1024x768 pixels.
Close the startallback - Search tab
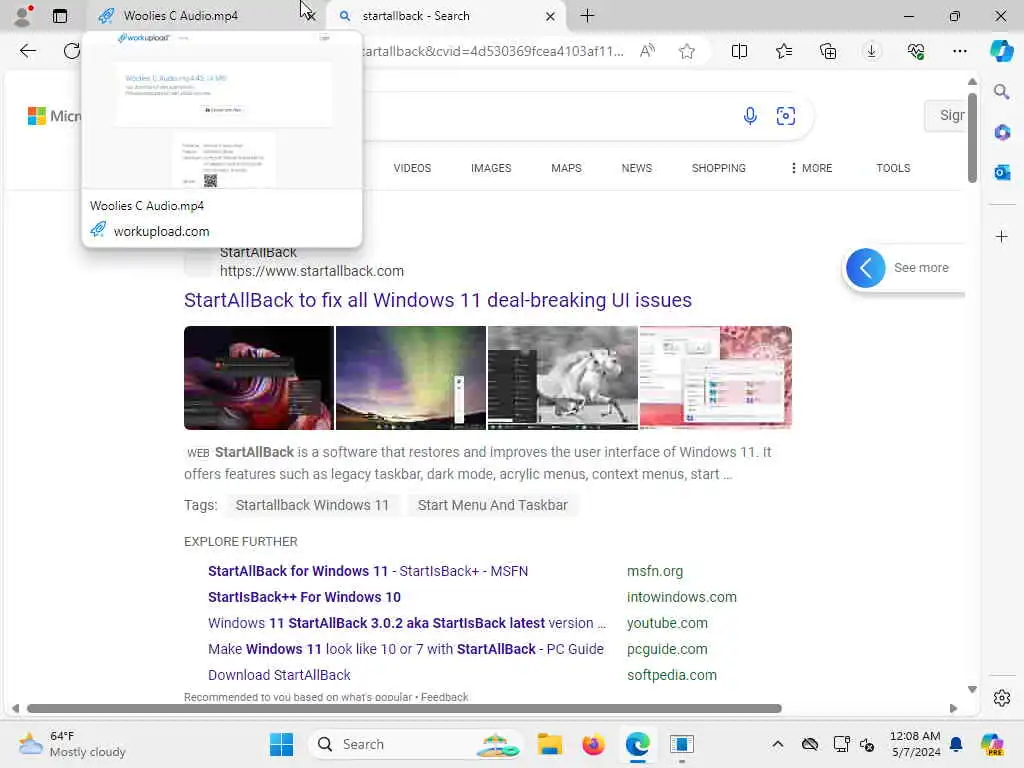[x=550, y=16]
